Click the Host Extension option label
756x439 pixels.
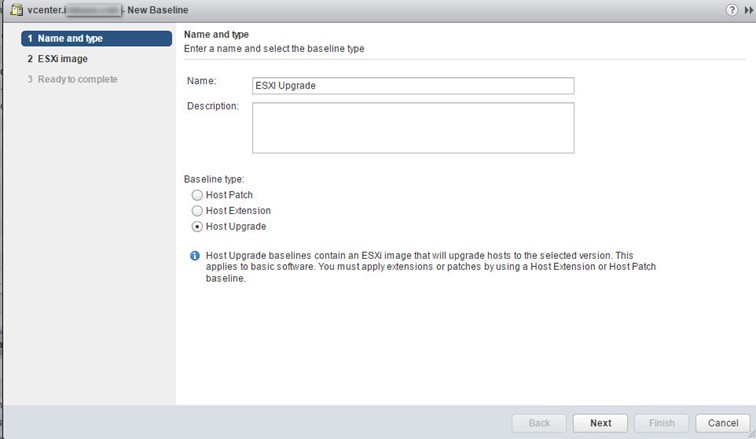(x=238, y=211)
